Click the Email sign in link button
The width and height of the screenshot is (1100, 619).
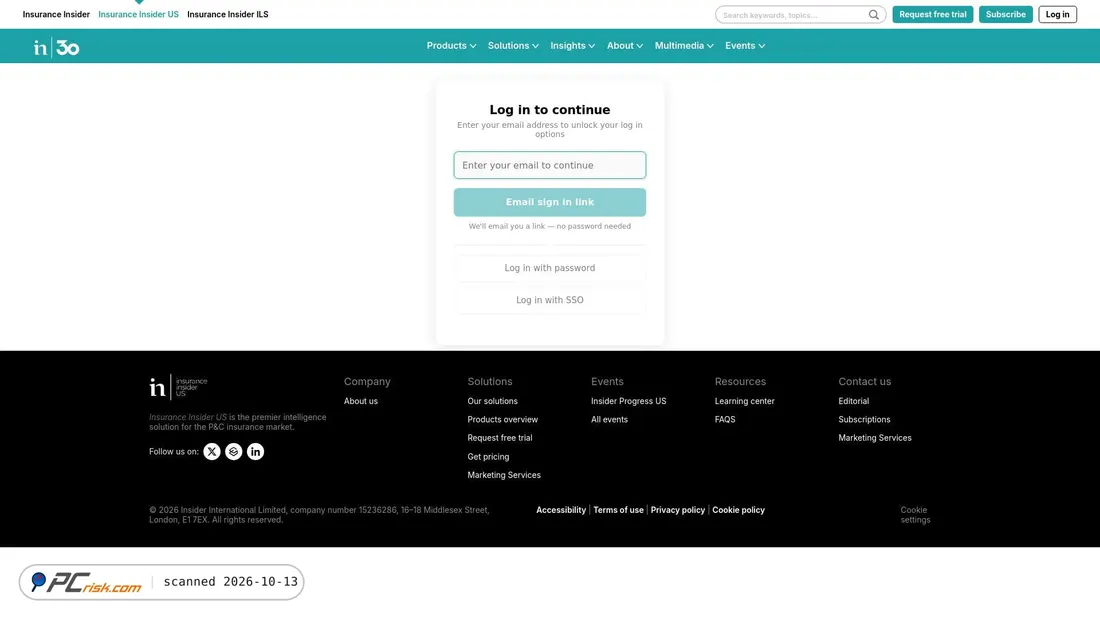[x=549, y=202]
